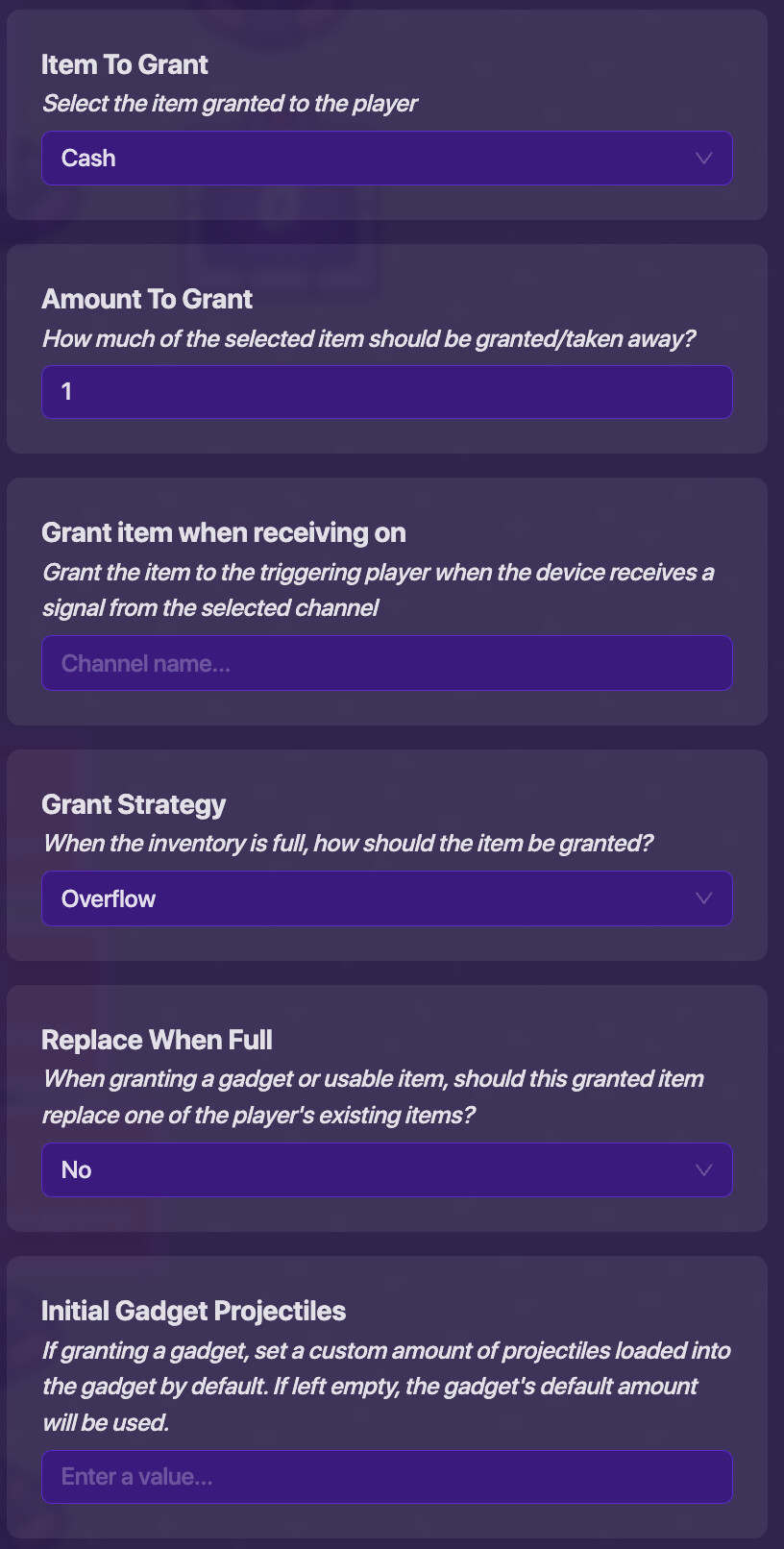Open the Replace When Full dropdown set to No
The image size is (784, 1549).
(x=365, y=1170)
